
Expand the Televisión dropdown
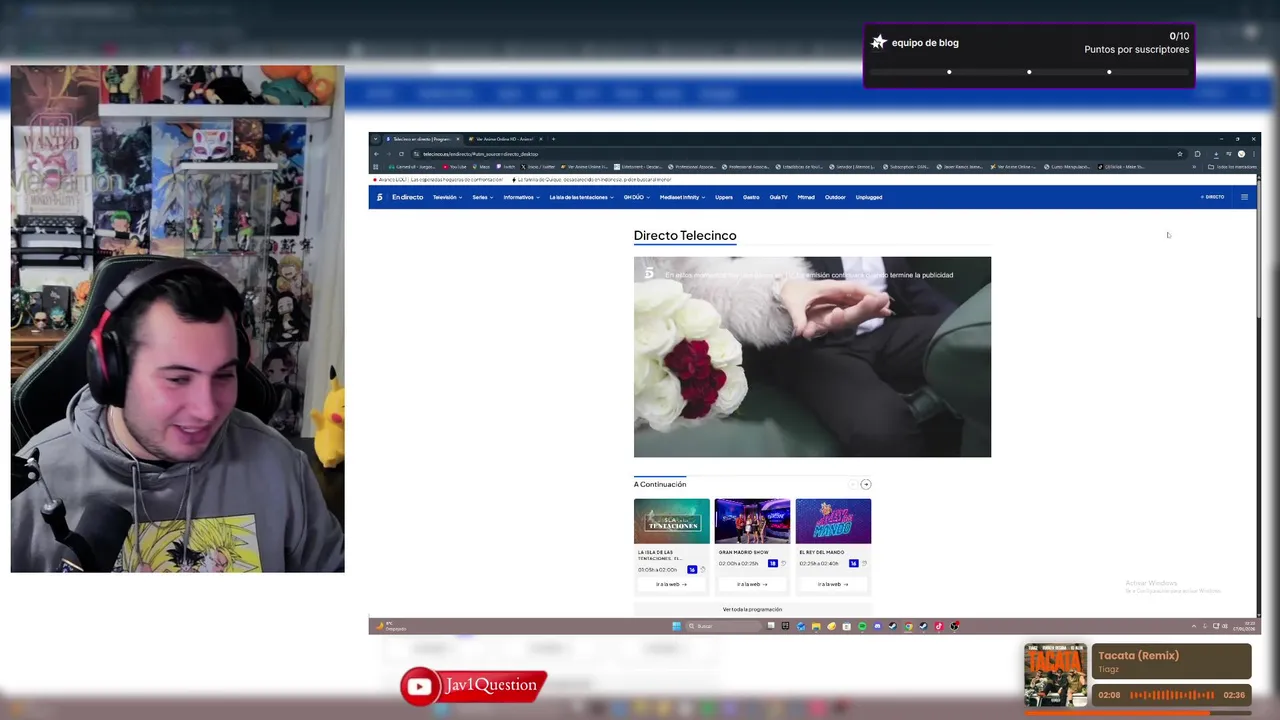coord(447,197)
